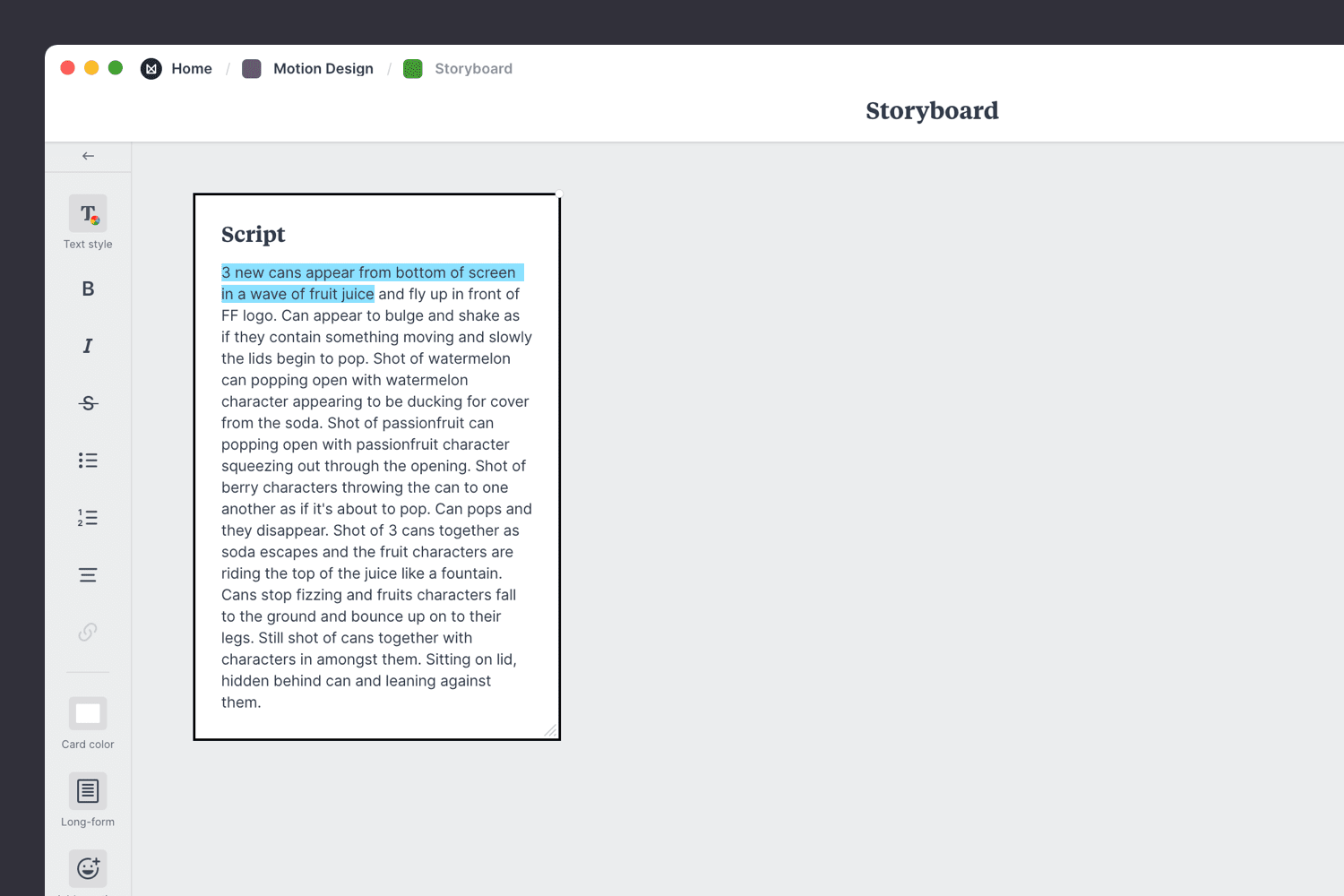Open the Card color swatch
The height and width of the screenshot is (896, 1344).
(x=87, y=713)
